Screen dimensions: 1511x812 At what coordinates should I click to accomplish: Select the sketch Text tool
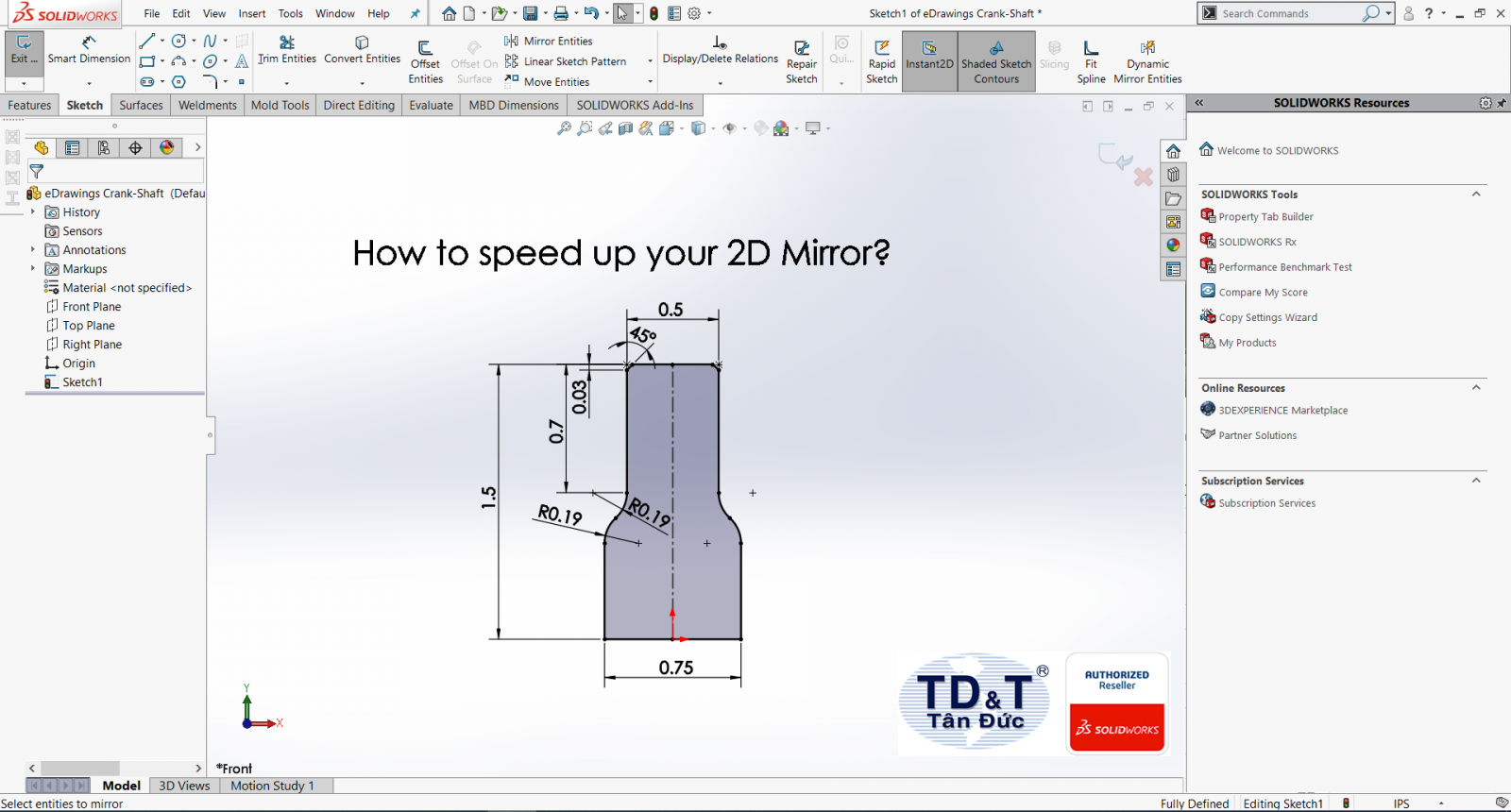(242, 61)
